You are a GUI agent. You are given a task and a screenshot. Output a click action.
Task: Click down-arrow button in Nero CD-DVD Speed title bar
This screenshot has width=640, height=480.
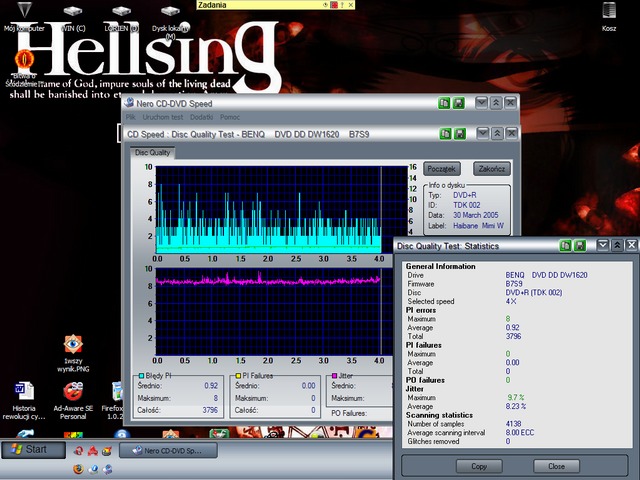pyautogui.click(x=482, y=102)
